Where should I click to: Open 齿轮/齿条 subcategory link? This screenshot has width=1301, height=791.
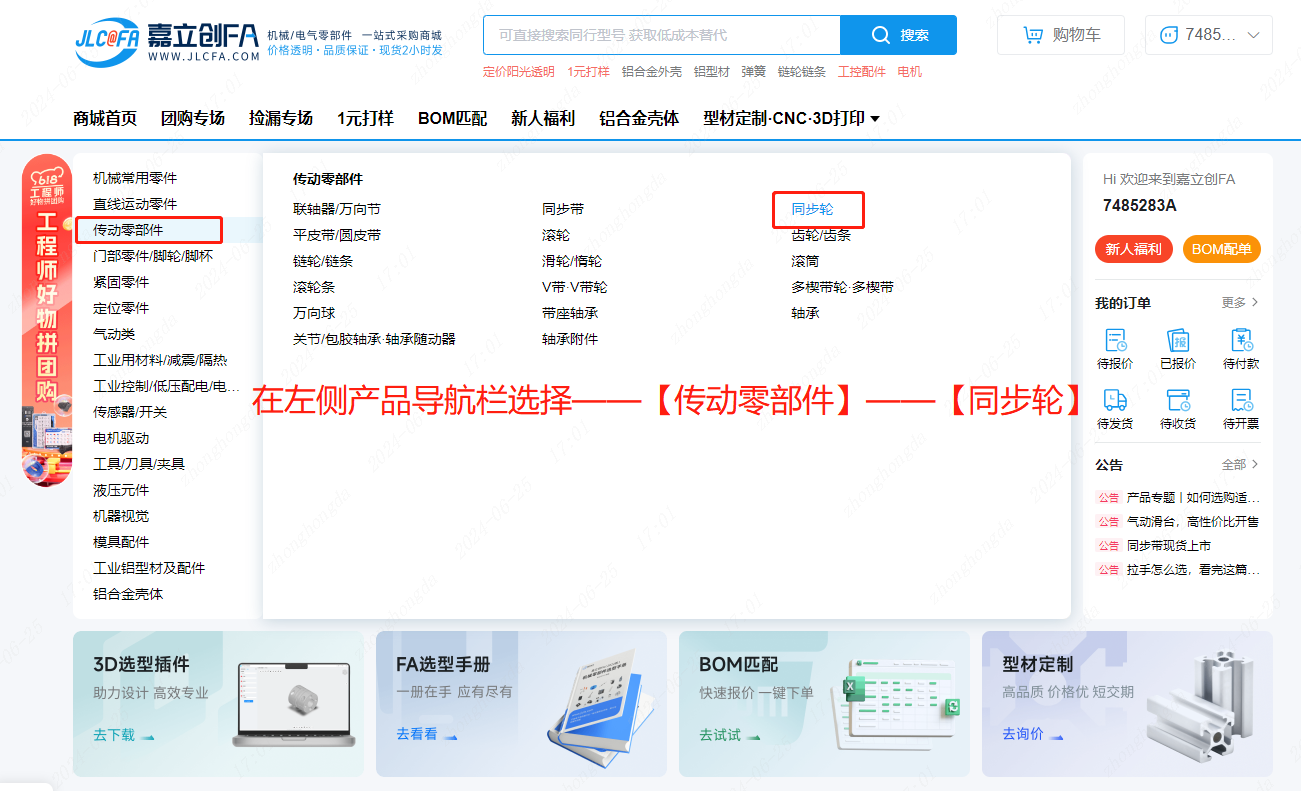pyautogui.click(x=821, y=235)
